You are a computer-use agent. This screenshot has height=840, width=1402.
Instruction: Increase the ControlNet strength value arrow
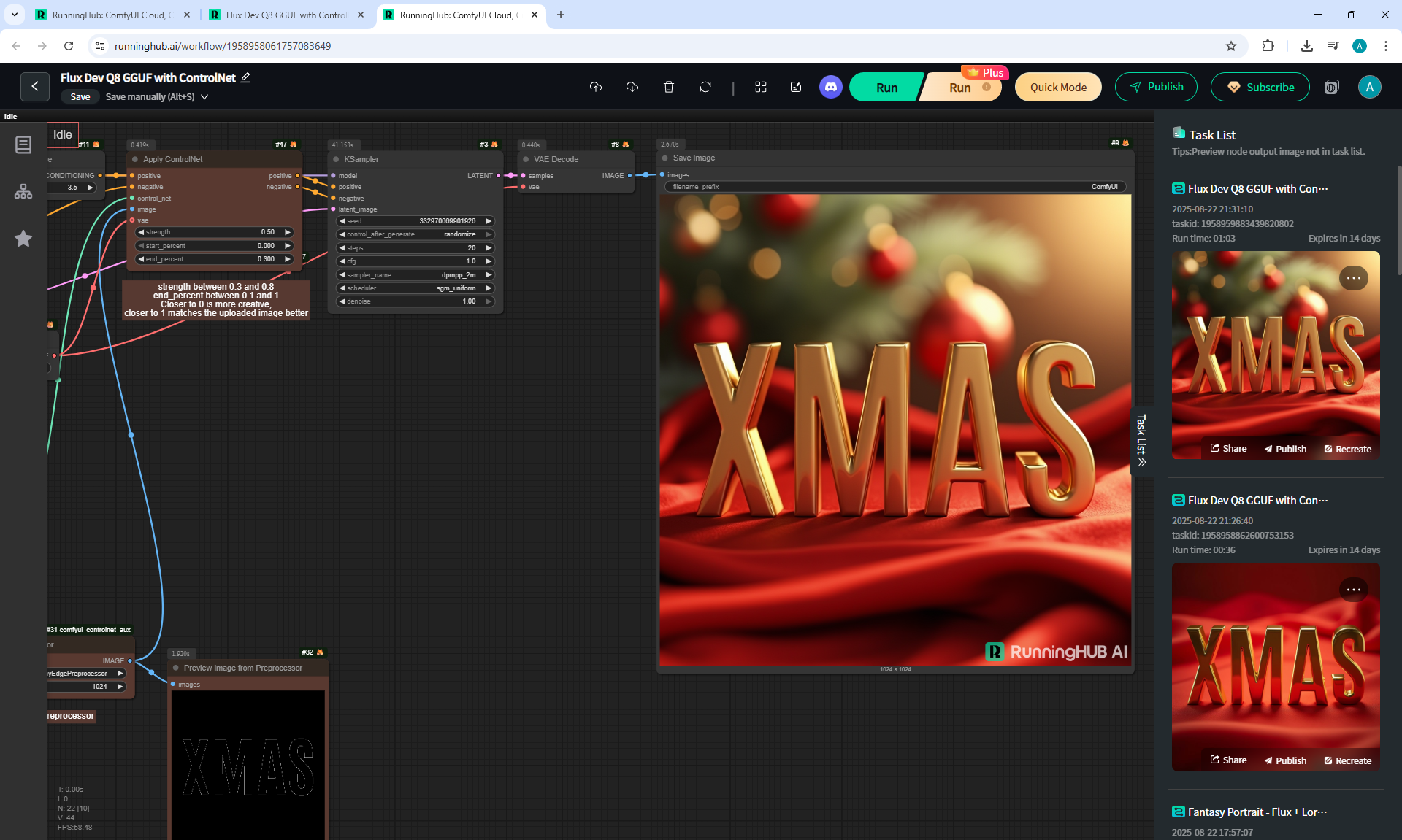(288, 232)
